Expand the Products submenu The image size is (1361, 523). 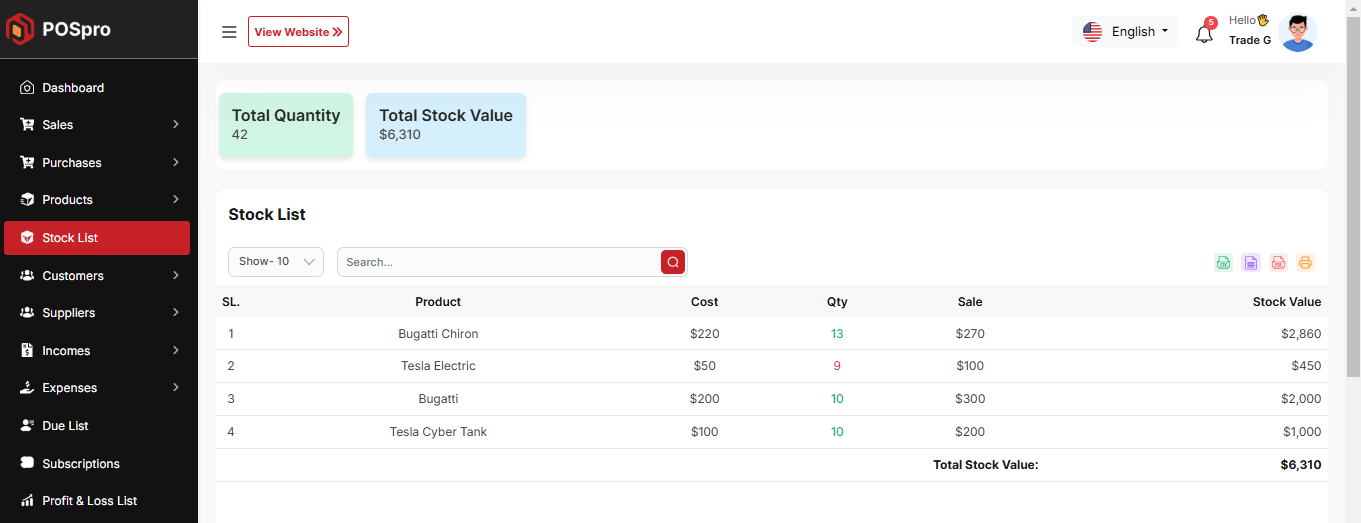click(x=98, y=200)
